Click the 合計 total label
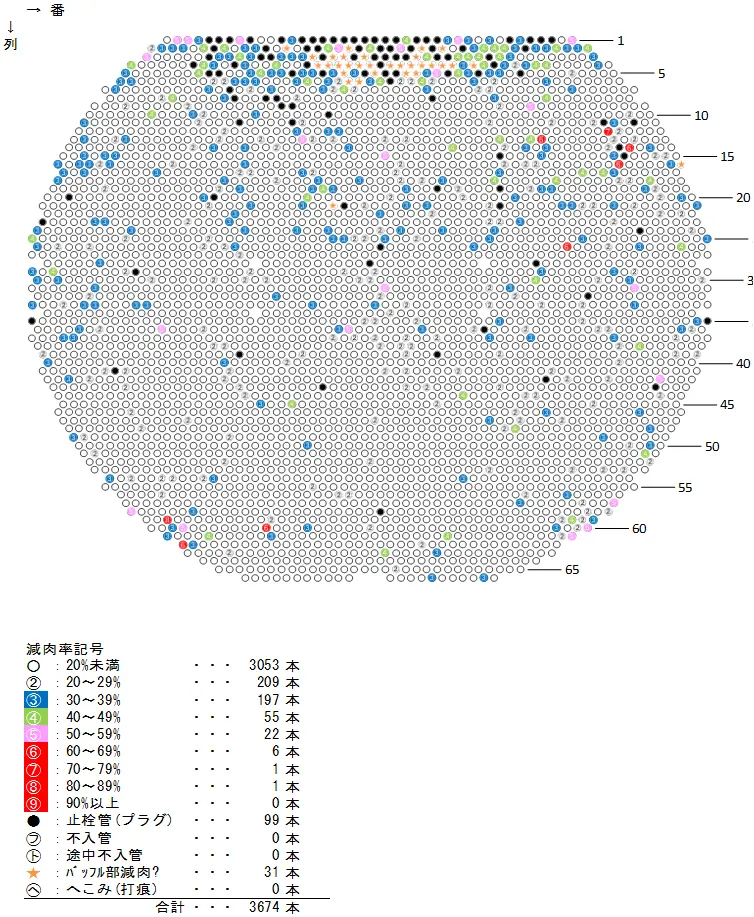Viewport: 754px width, 917px height. (x=170, y=907)
